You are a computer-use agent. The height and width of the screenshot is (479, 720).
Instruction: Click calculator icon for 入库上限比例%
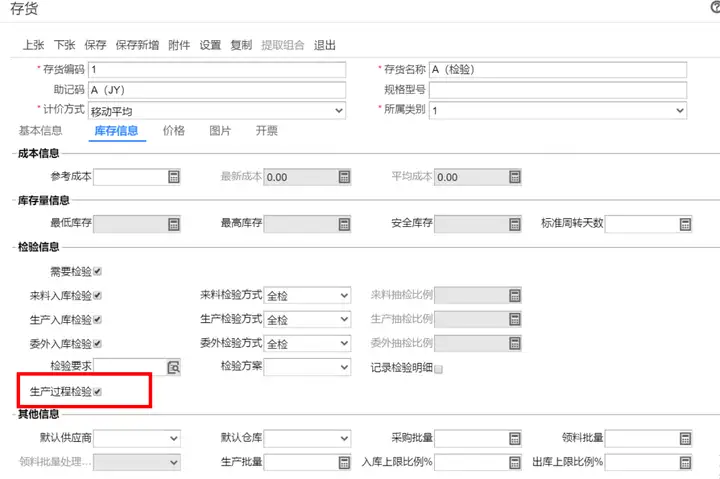(515, 462)
